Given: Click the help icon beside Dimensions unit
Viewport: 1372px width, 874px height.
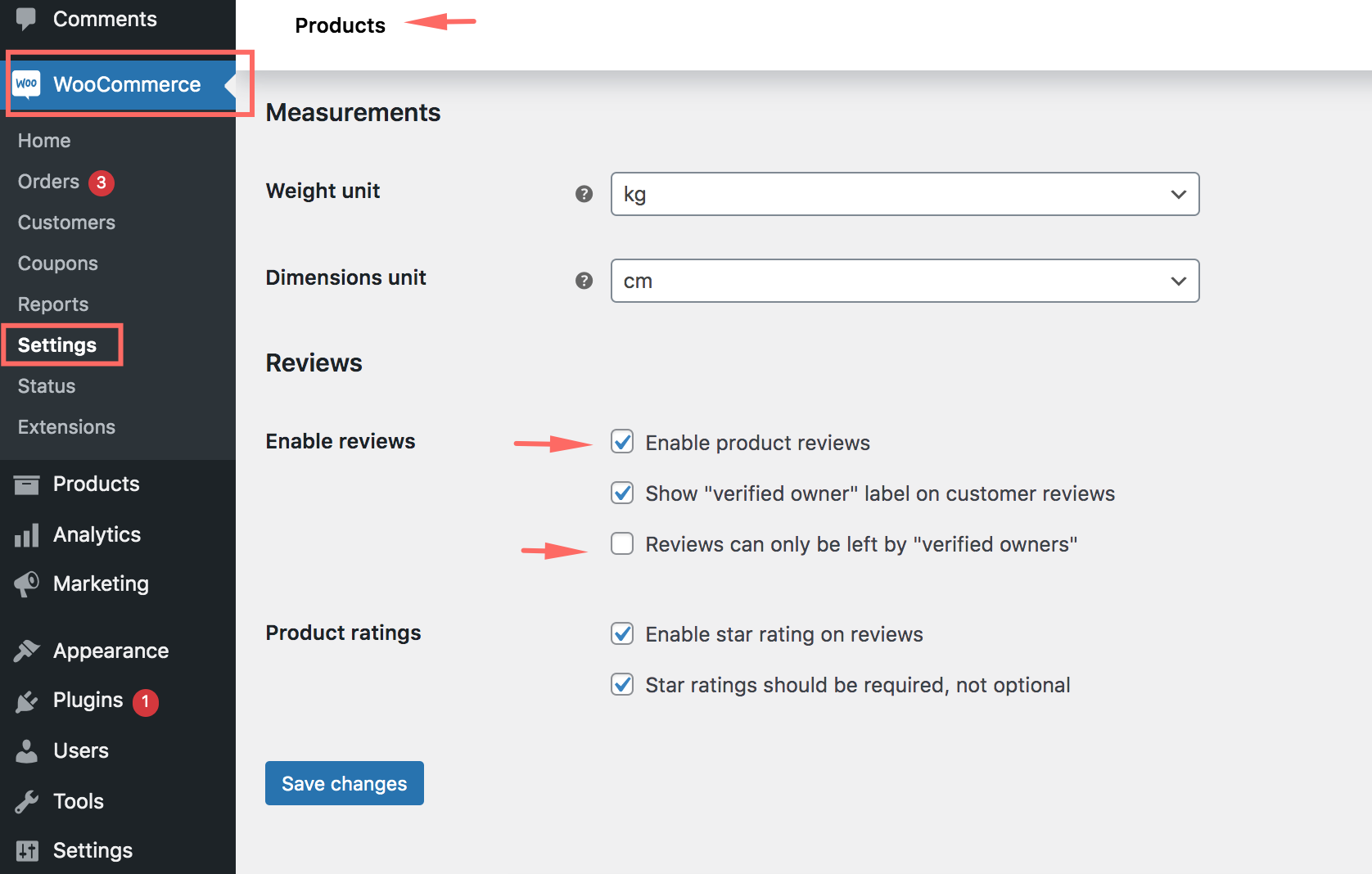Looking at the screenshot, I should (584, 281).
